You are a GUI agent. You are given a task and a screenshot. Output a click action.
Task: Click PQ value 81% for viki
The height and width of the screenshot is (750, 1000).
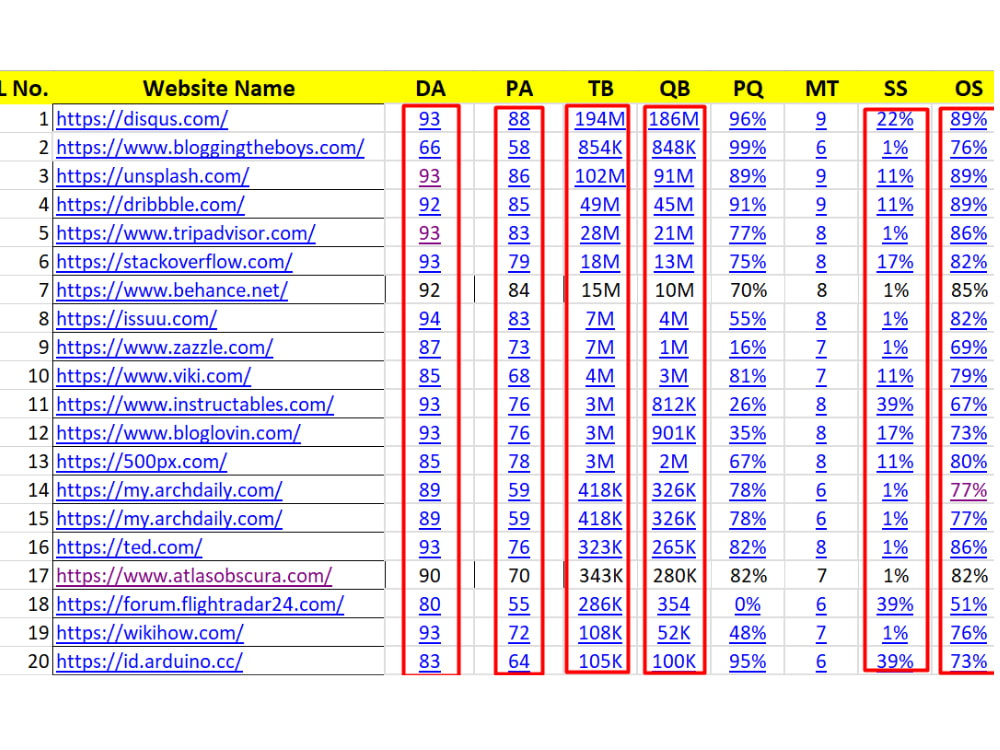tap(747, 376)
